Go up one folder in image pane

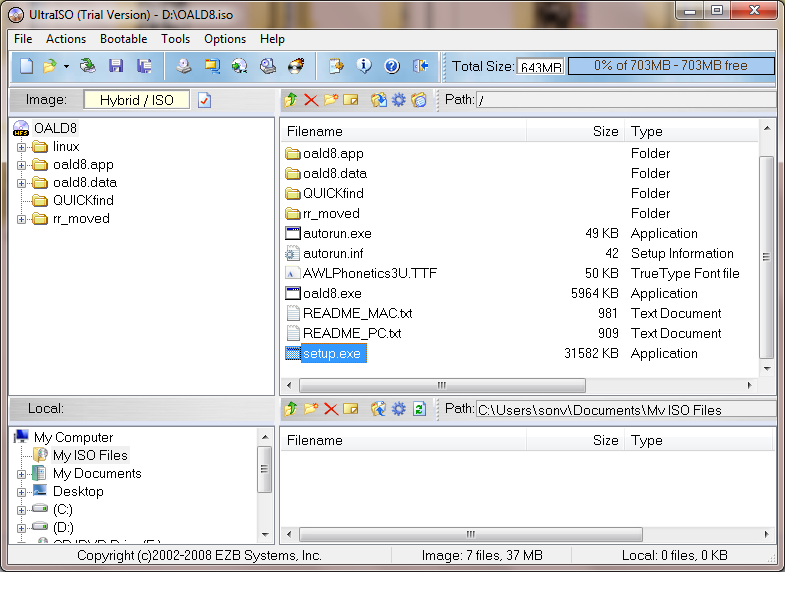click(x=291, y=100)
